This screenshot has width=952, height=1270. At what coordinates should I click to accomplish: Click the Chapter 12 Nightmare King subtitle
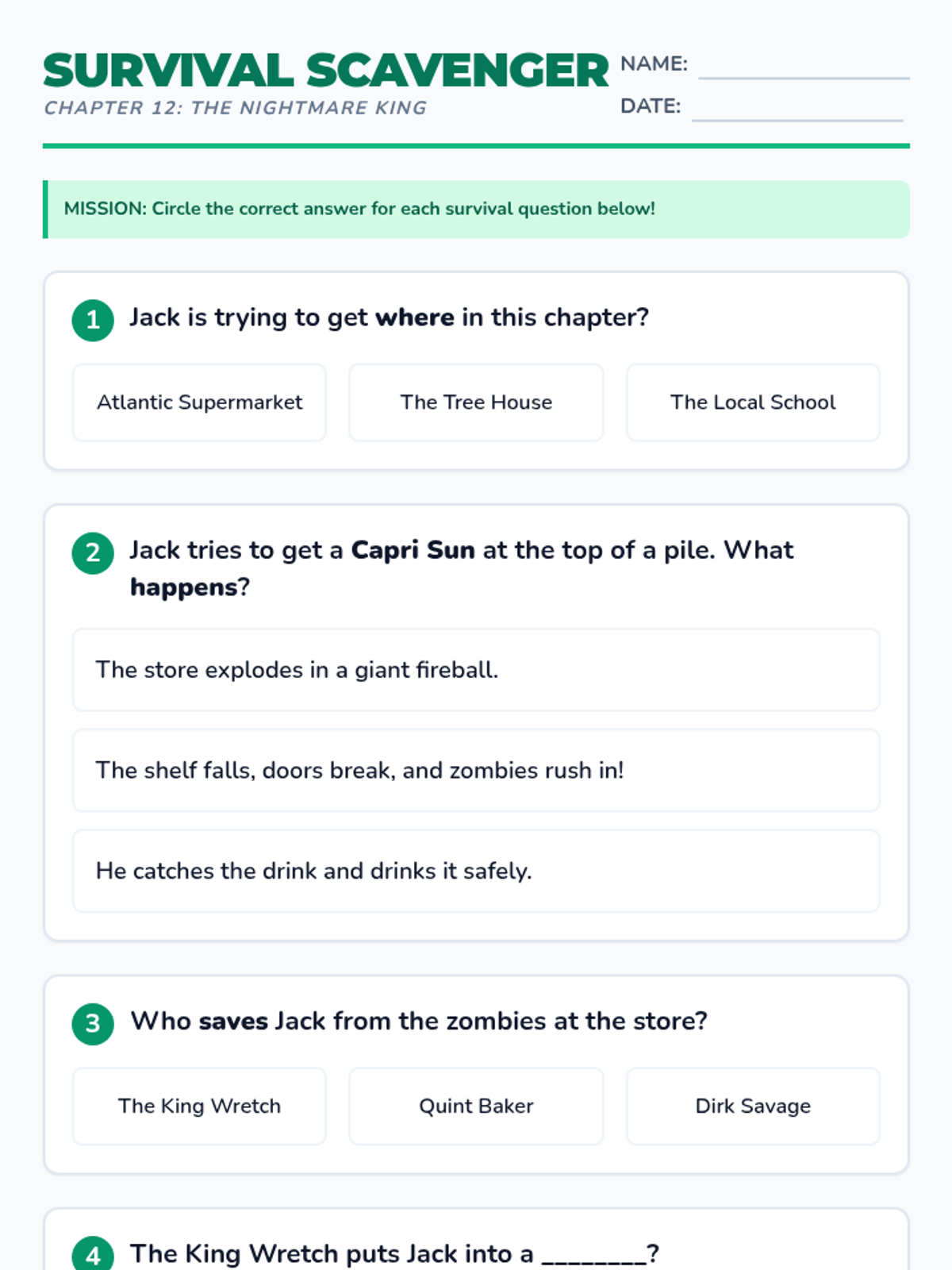pos(235,108)
